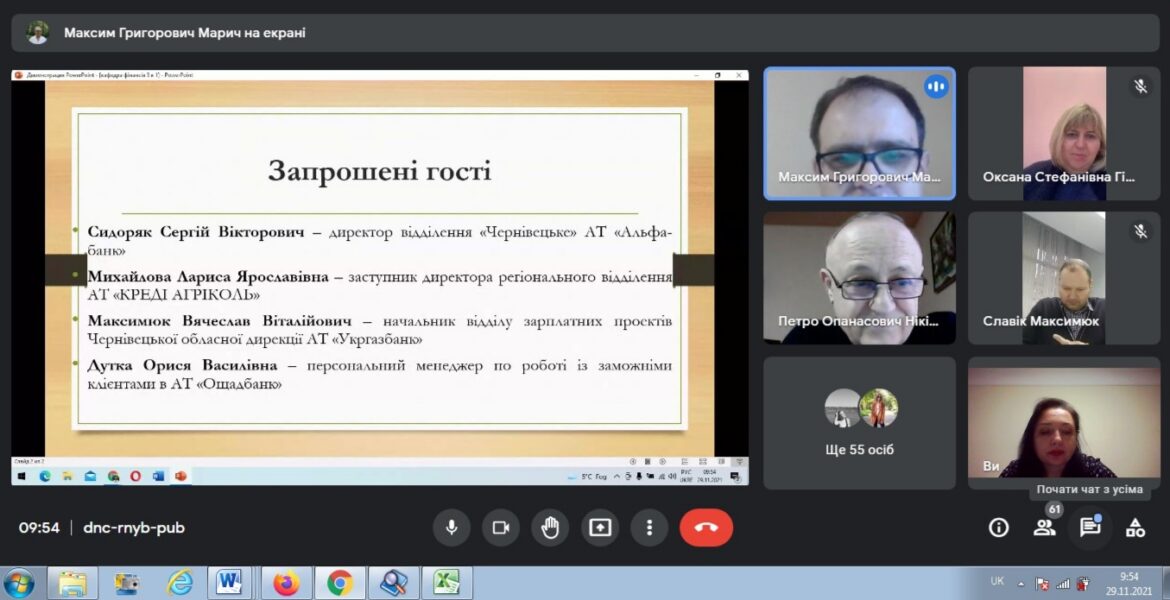Image resolution: width=1170 pixels, height=600 pixels.
Task: Click the audio indicator on Максим's tile
Action: point(936,87)
